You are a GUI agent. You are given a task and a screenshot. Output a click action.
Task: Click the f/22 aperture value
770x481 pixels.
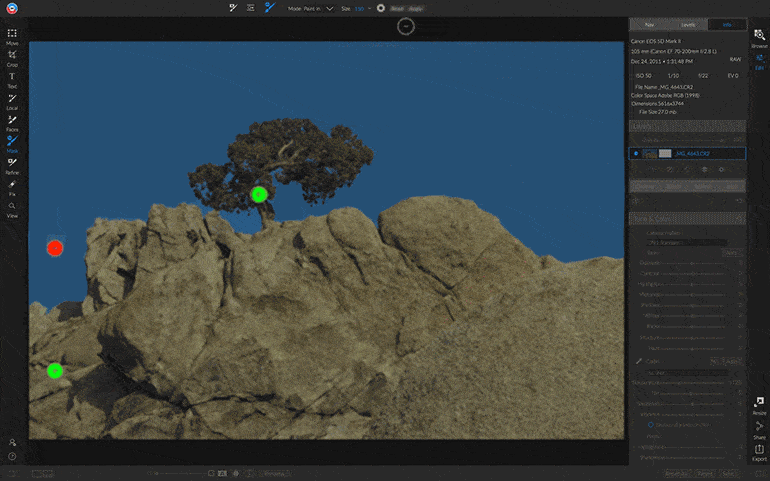(703, 76)
